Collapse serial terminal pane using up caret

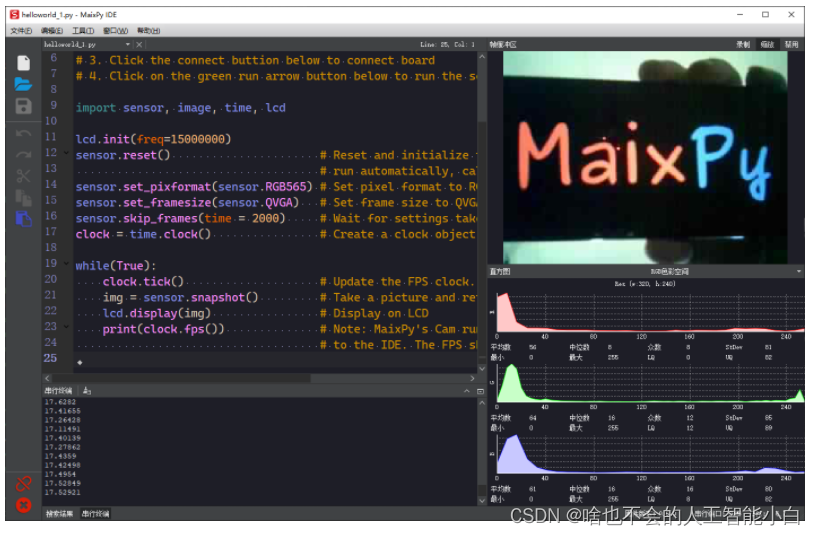[x=467, y=391]
